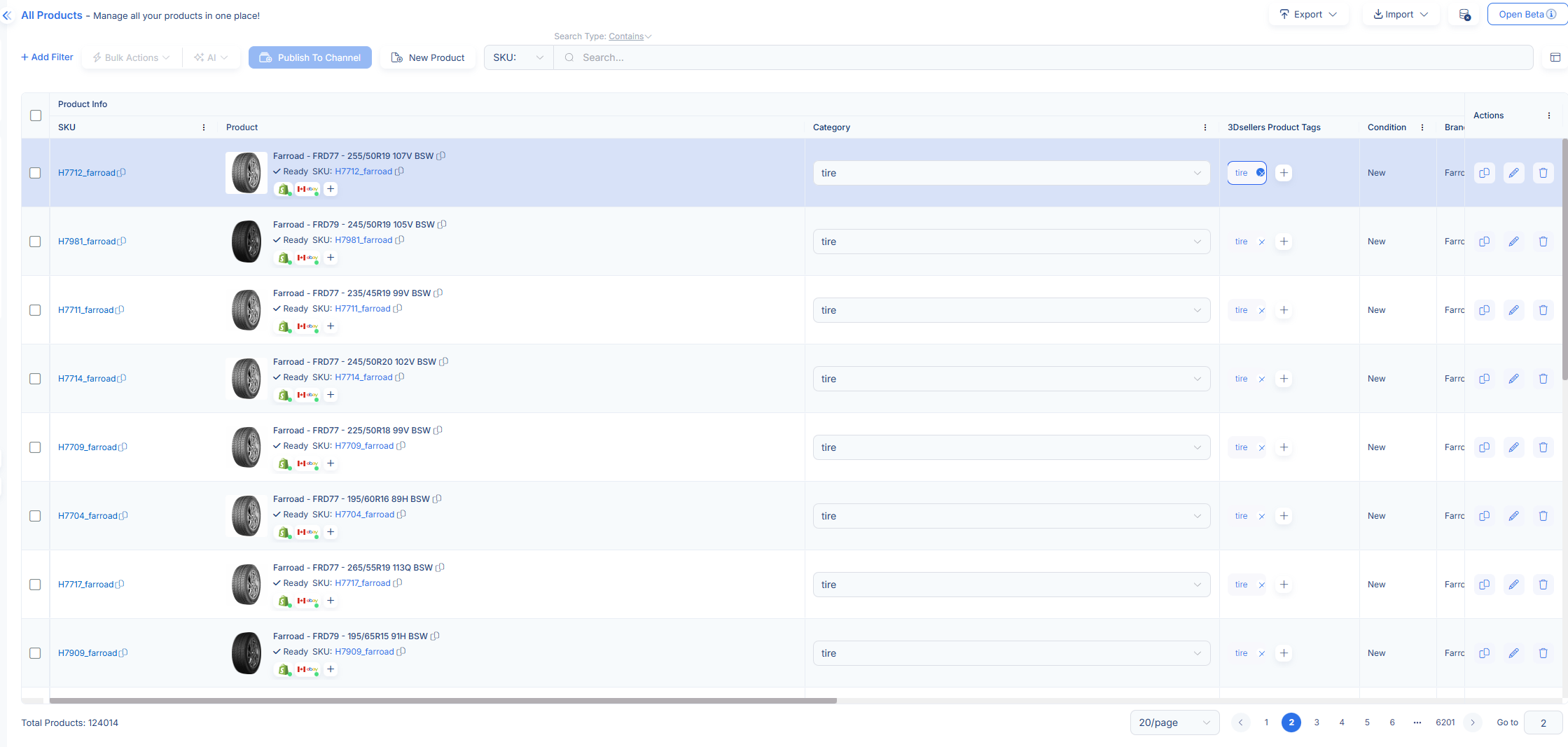
Task: Change the Search Type from Contains
Action: 628,36
